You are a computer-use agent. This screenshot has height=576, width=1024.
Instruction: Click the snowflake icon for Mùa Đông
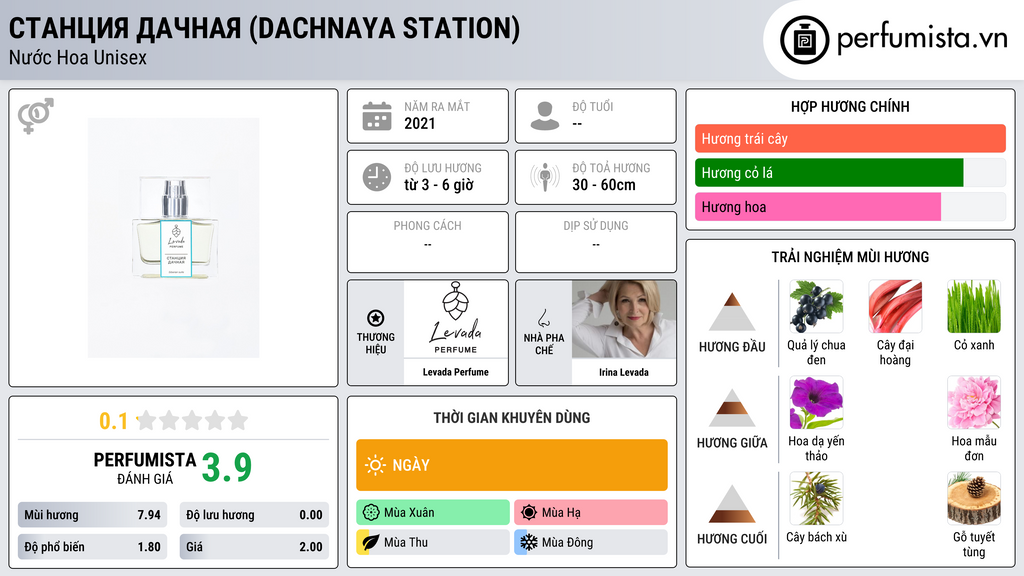(x=529, y=542)
